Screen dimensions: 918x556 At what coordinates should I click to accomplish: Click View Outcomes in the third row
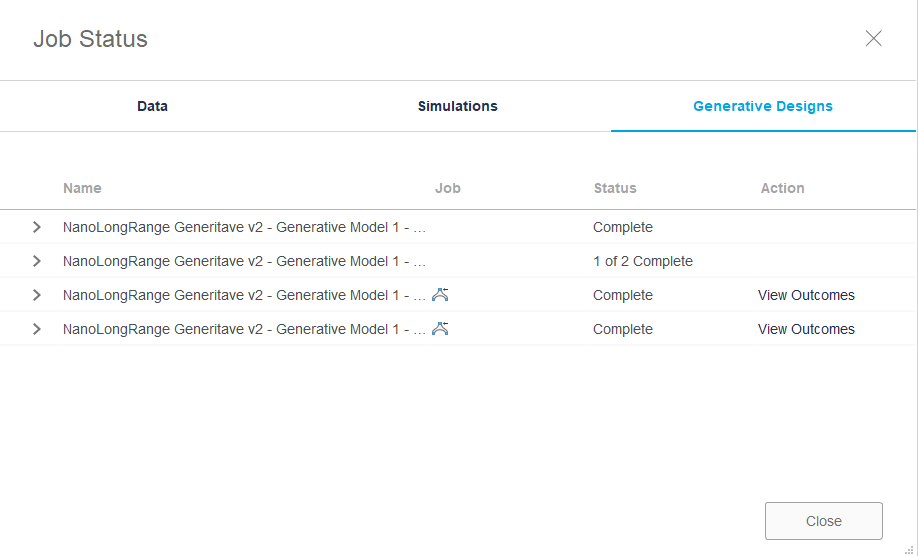click(806, 295)
